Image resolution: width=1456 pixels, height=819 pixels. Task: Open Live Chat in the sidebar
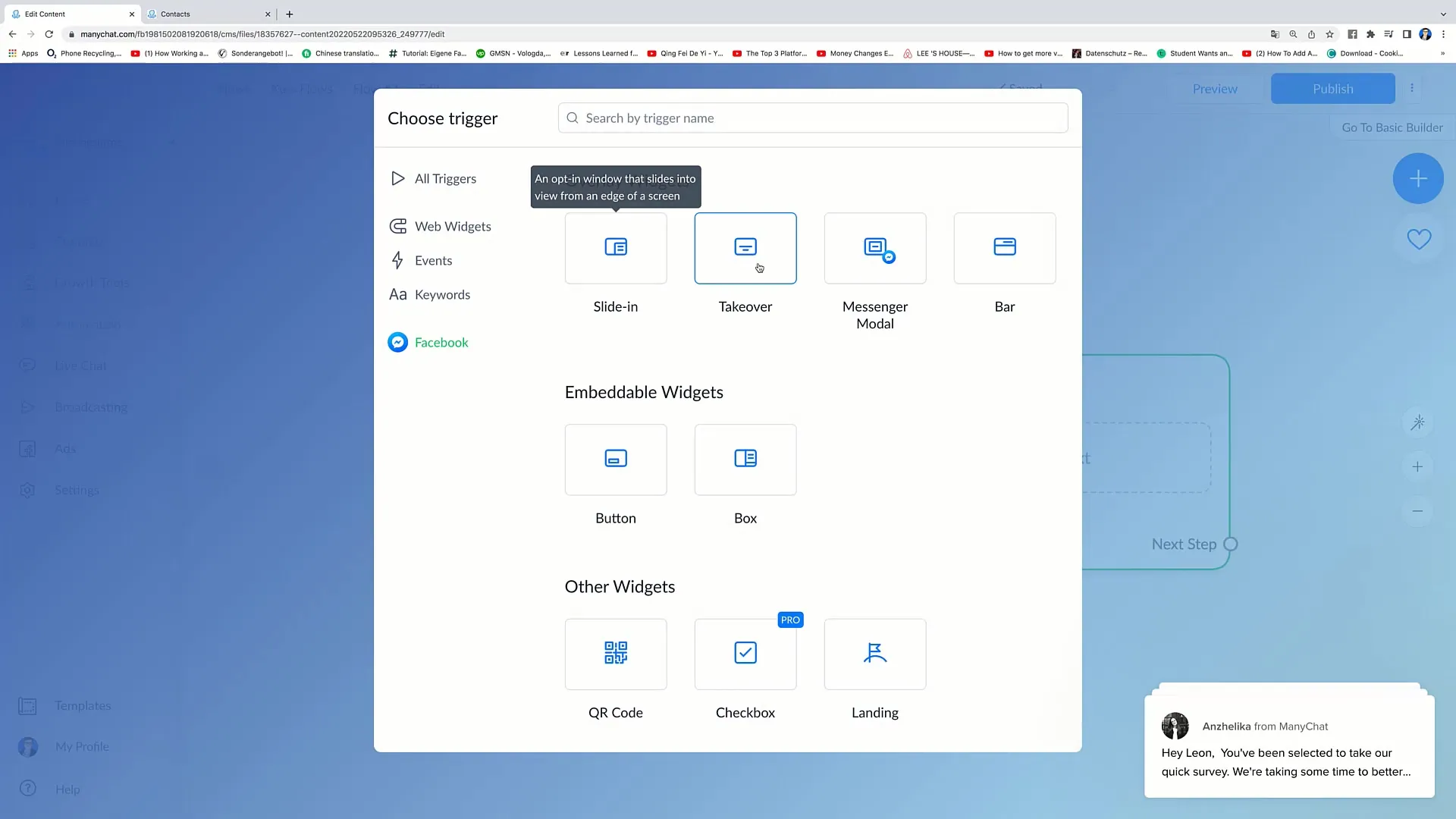(63, 366)
